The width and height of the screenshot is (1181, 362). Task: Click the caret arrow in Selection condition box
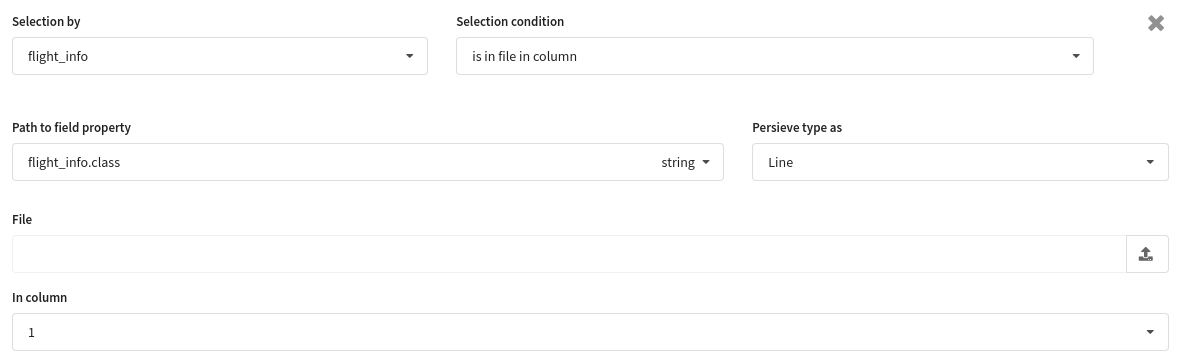(1075, 56)
